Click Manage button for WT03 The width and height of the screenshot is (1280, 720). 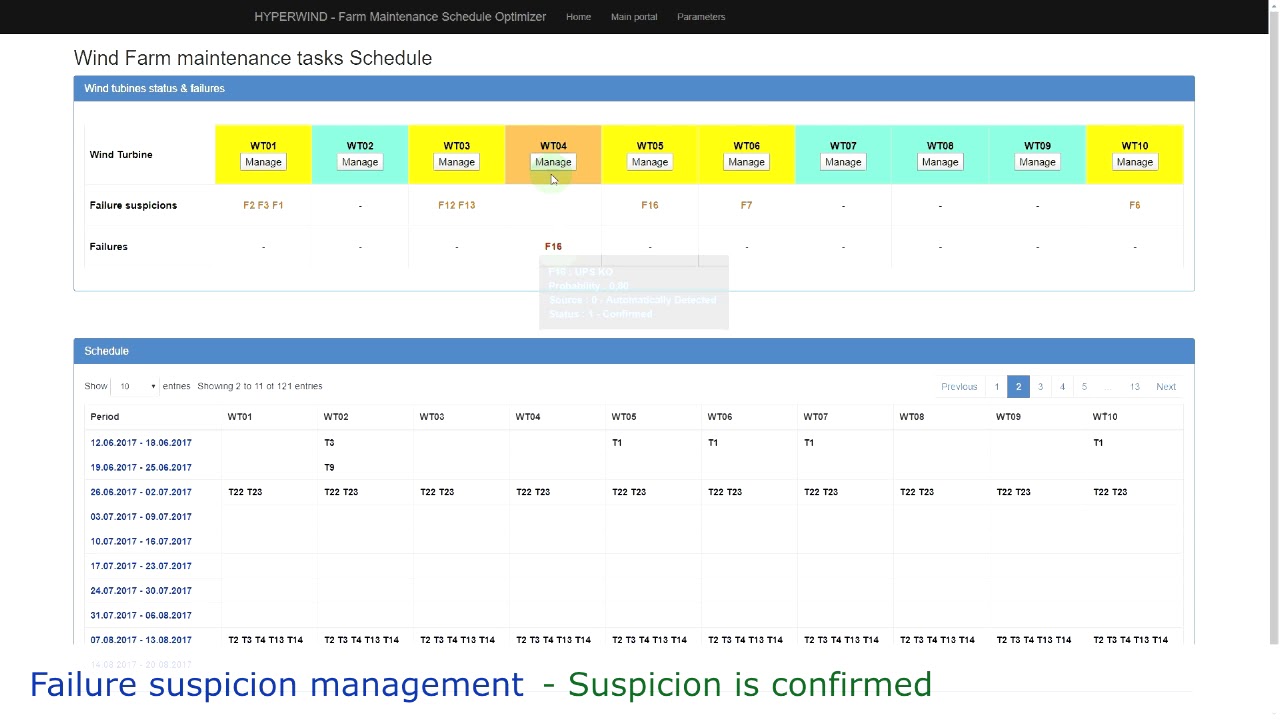[456, 162]
